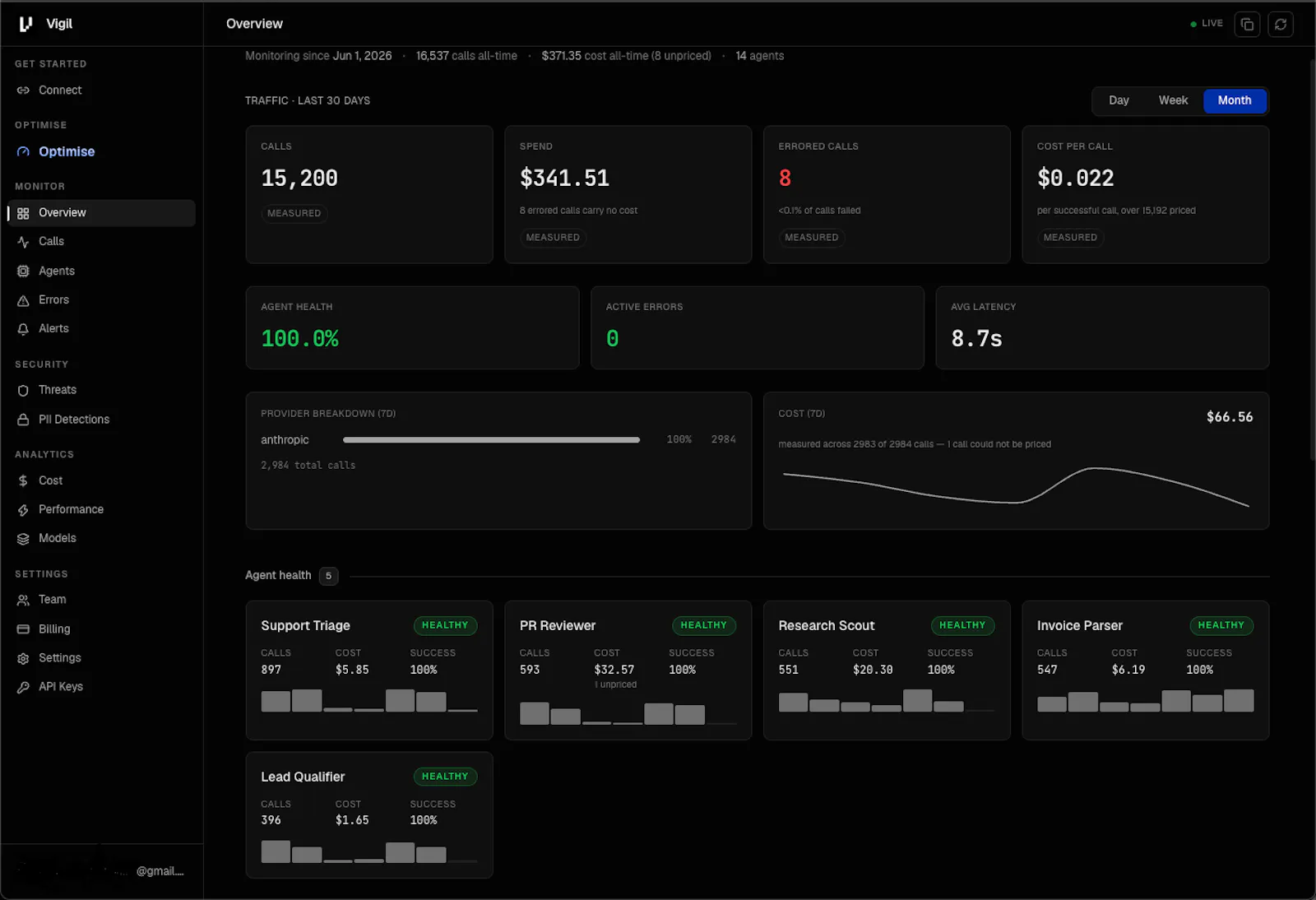Switch traffic range to Week
Viewport: 1316px width, 900px height.
pos(1173,100)
